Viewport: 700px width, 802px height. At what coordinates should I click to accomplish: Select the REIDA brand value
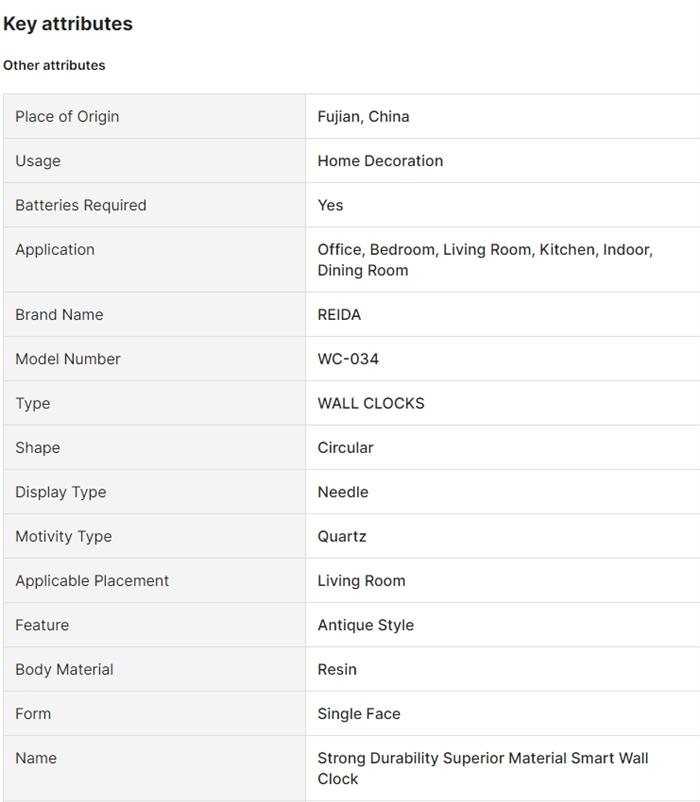click(339, 314)
